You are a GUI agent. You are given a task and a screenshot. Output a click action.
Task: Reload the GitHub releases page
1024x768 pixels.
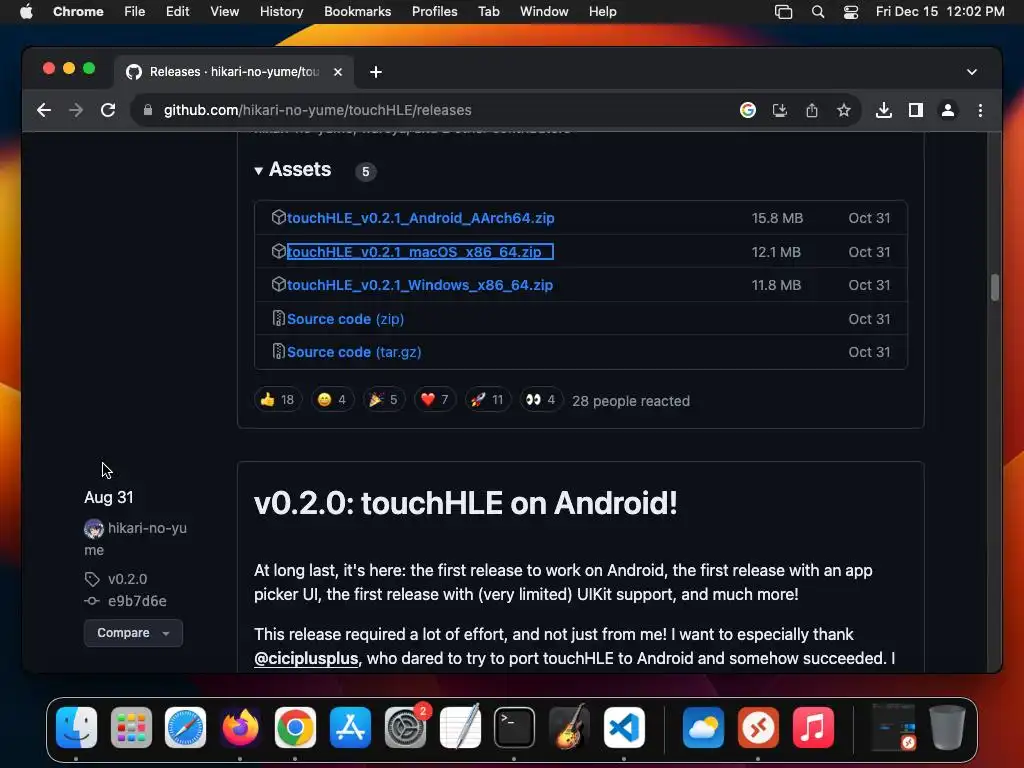[108, 110]
